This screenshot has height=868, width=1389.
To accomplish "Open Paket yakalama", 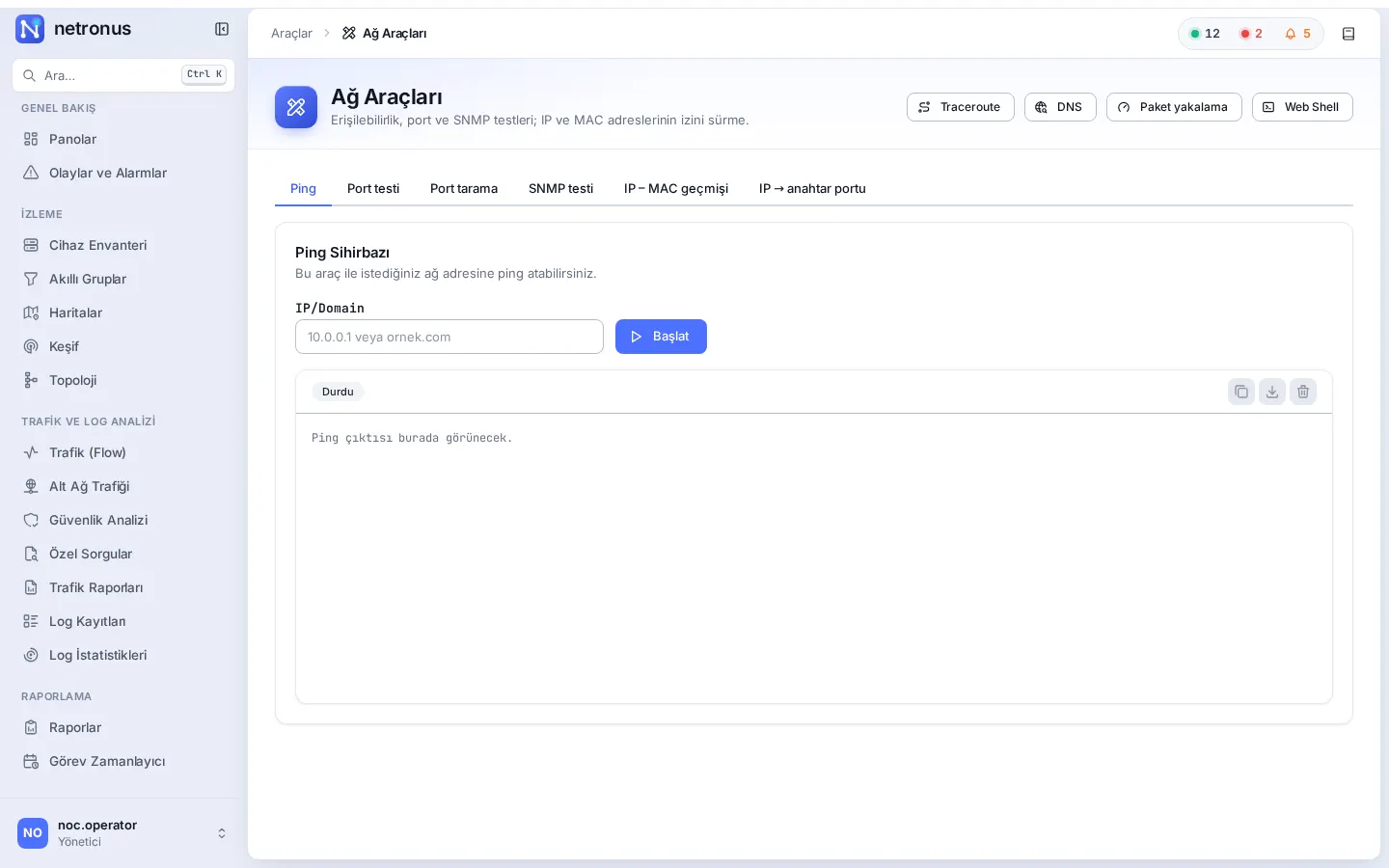I will click(1174, 107).
